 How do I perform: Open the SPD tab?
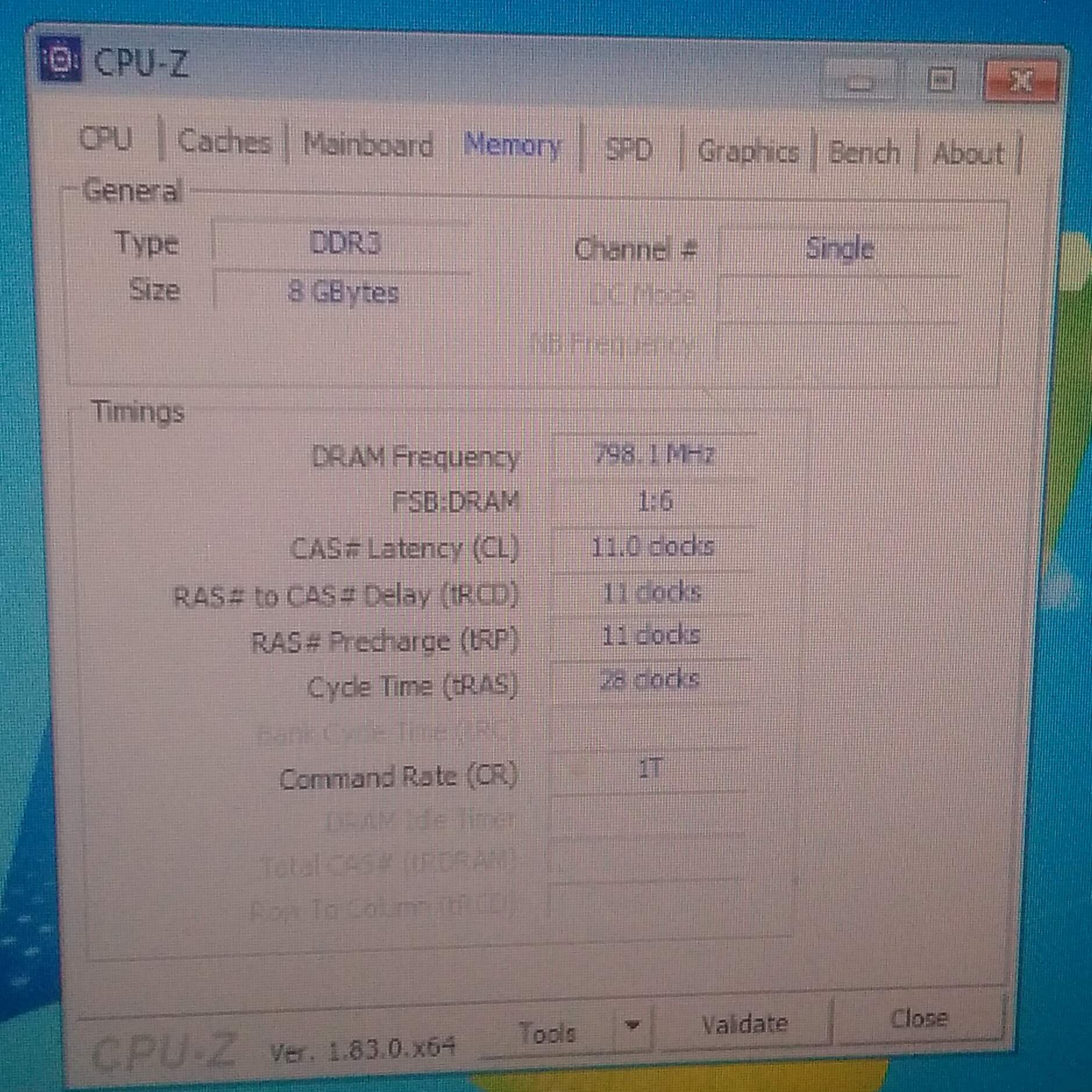[x=628, y=150]
